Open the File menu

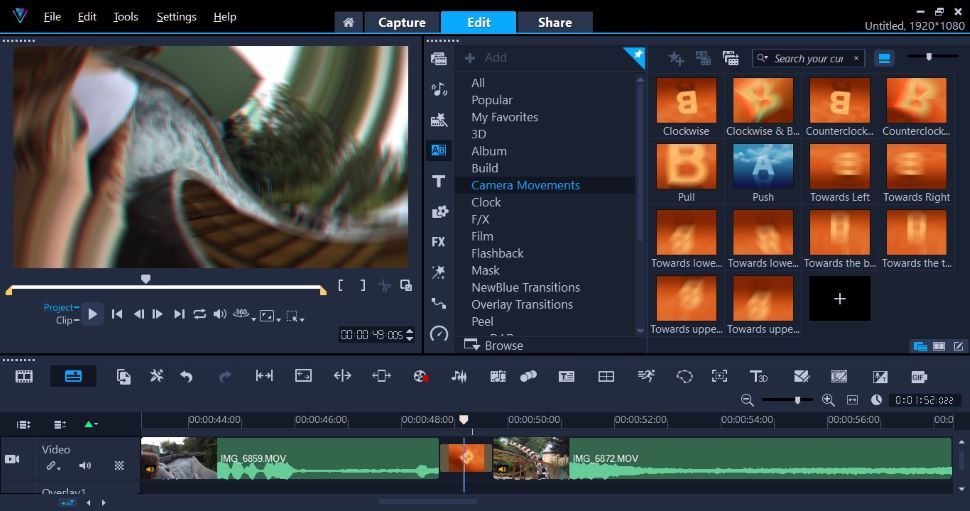[x=52, y=17]
